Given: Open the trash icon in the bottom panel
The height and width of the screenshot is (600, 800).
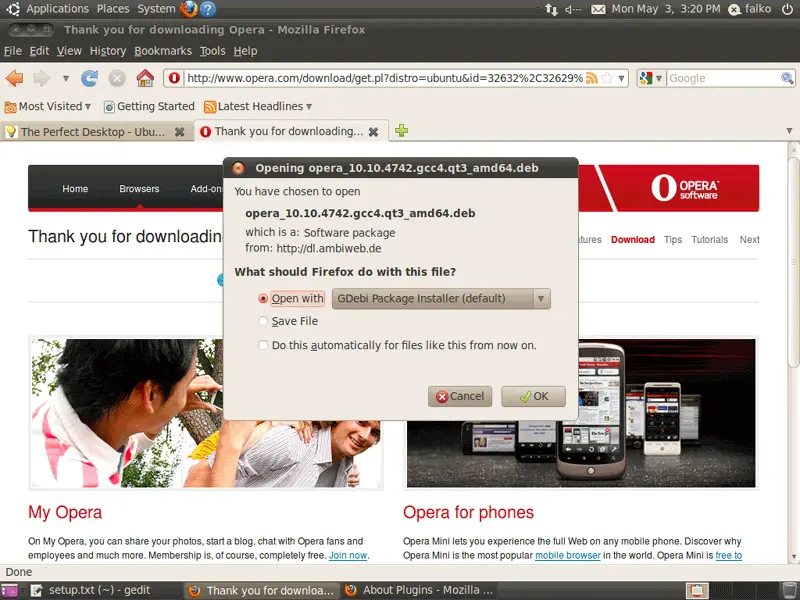Looking at the screenshot, I should click(789, 590).
